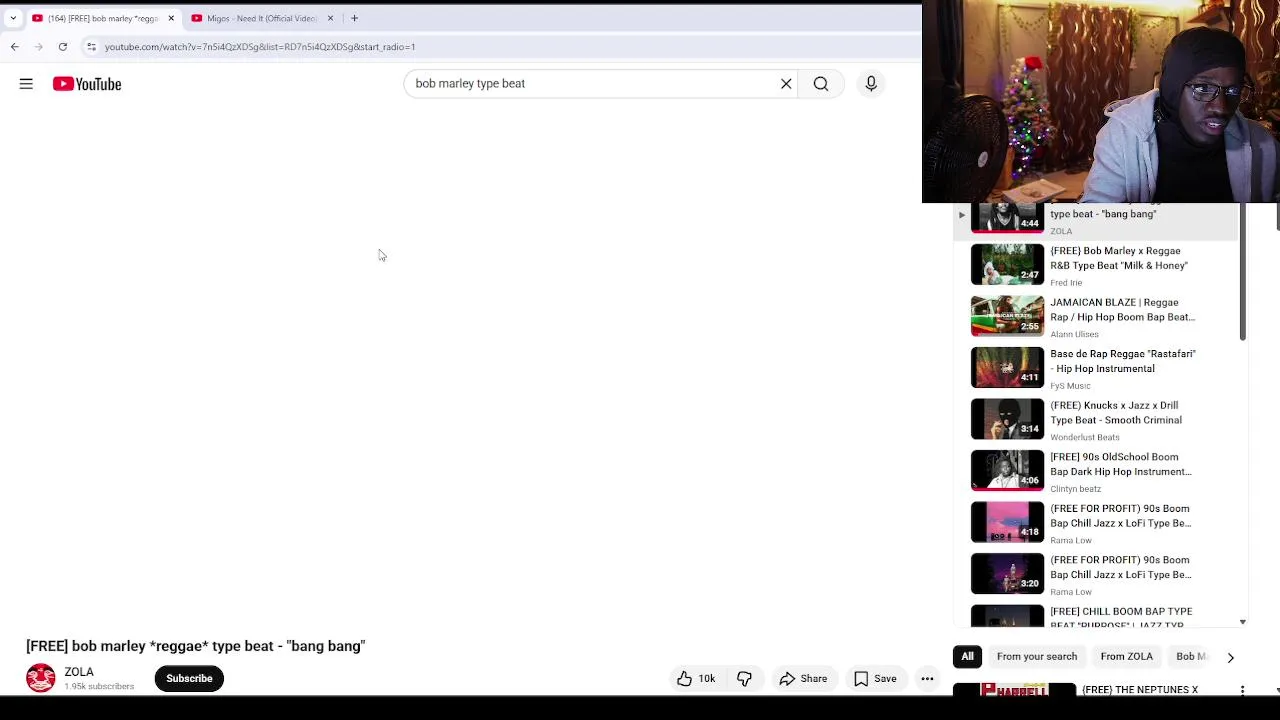
Task: Open THE NEPTUNES video thumbnail
Action: tap(1014, 690)
